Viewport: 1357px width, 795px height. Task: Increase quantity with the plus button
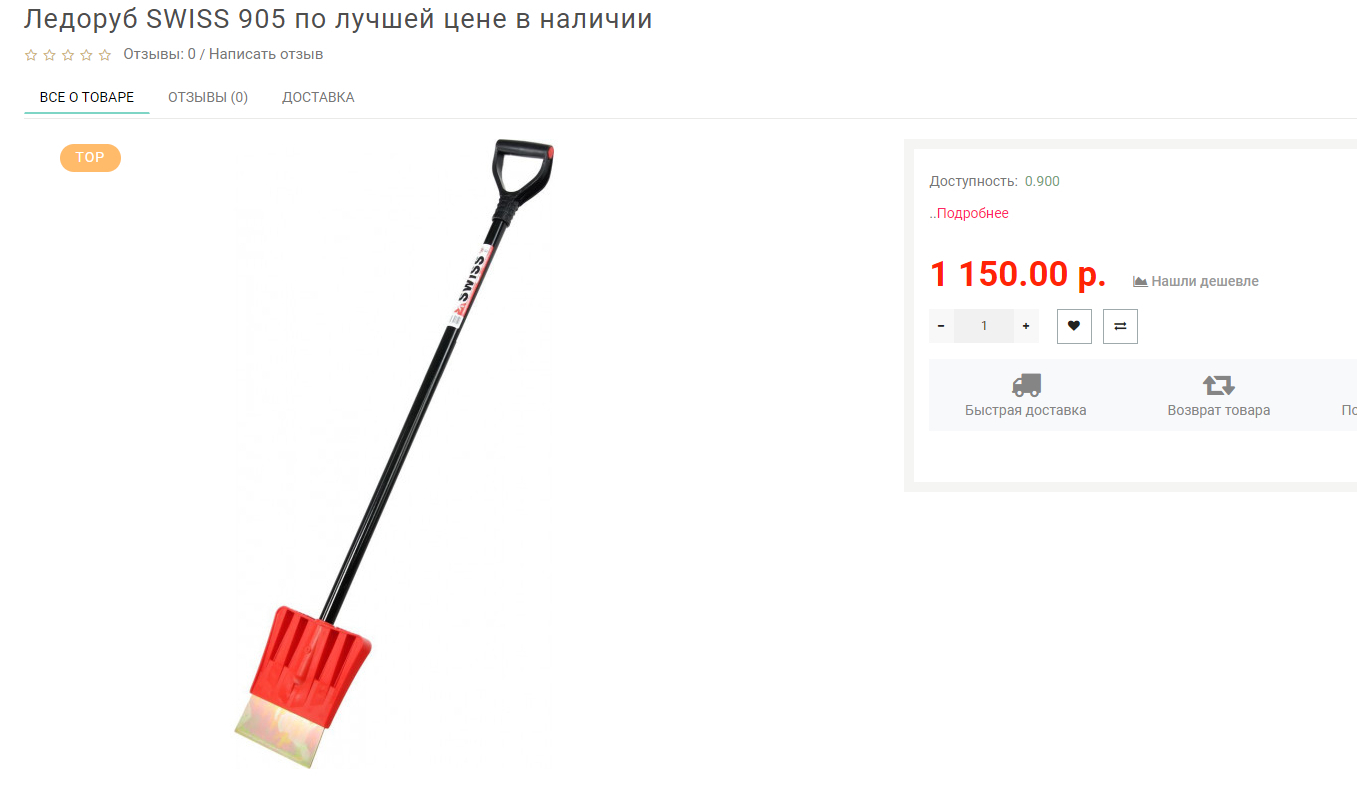(1026, 326)
